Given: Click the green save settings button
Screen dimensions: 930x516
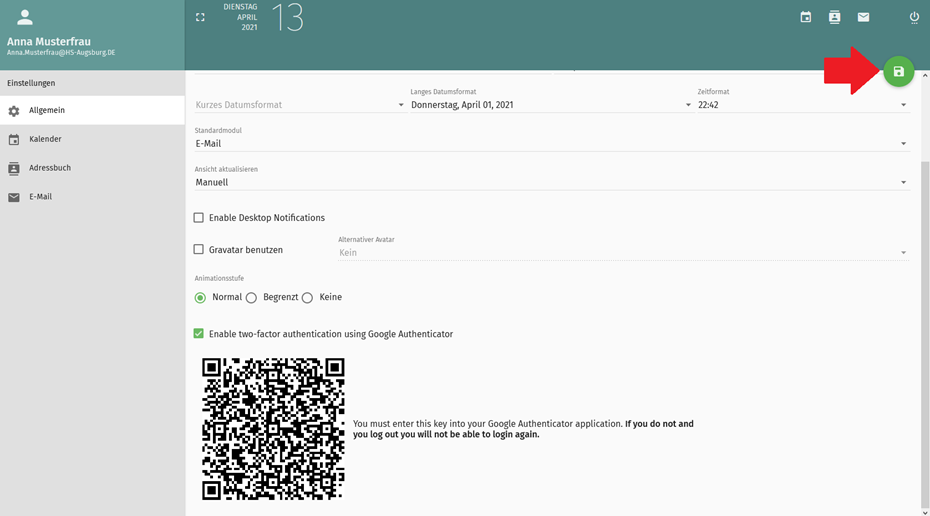Looking at the screenshot, I should click(898, 72).
